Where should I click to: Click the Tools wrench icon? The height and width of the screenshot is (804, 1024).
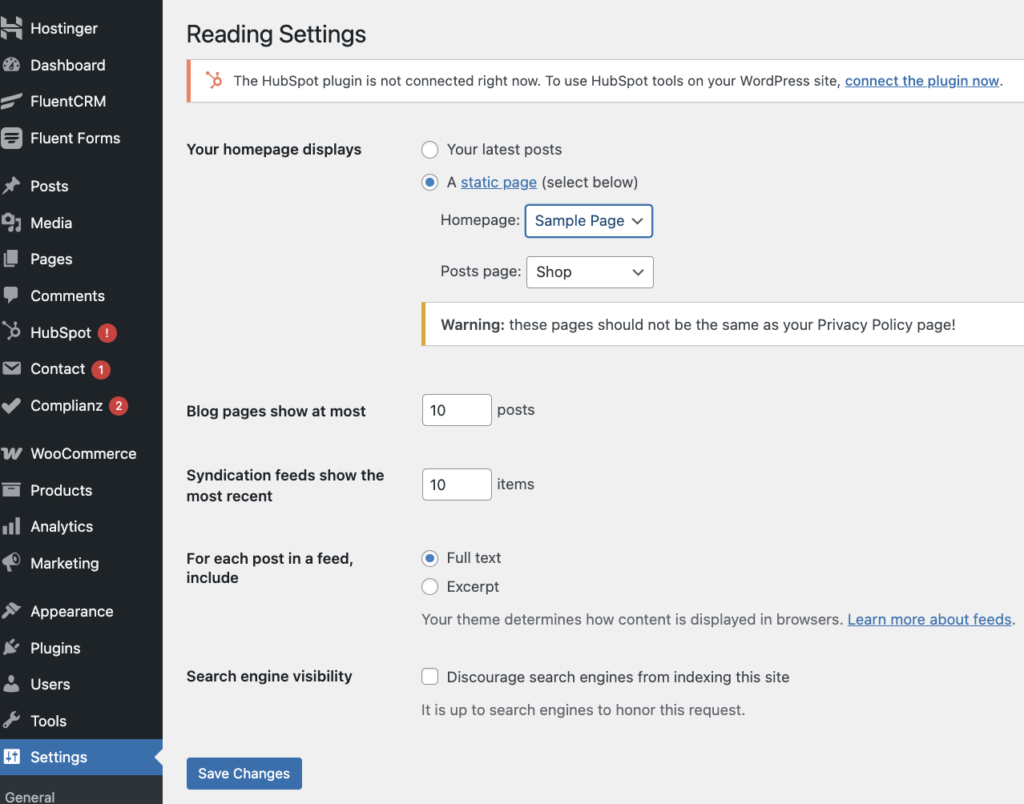[x=11, y=720]
